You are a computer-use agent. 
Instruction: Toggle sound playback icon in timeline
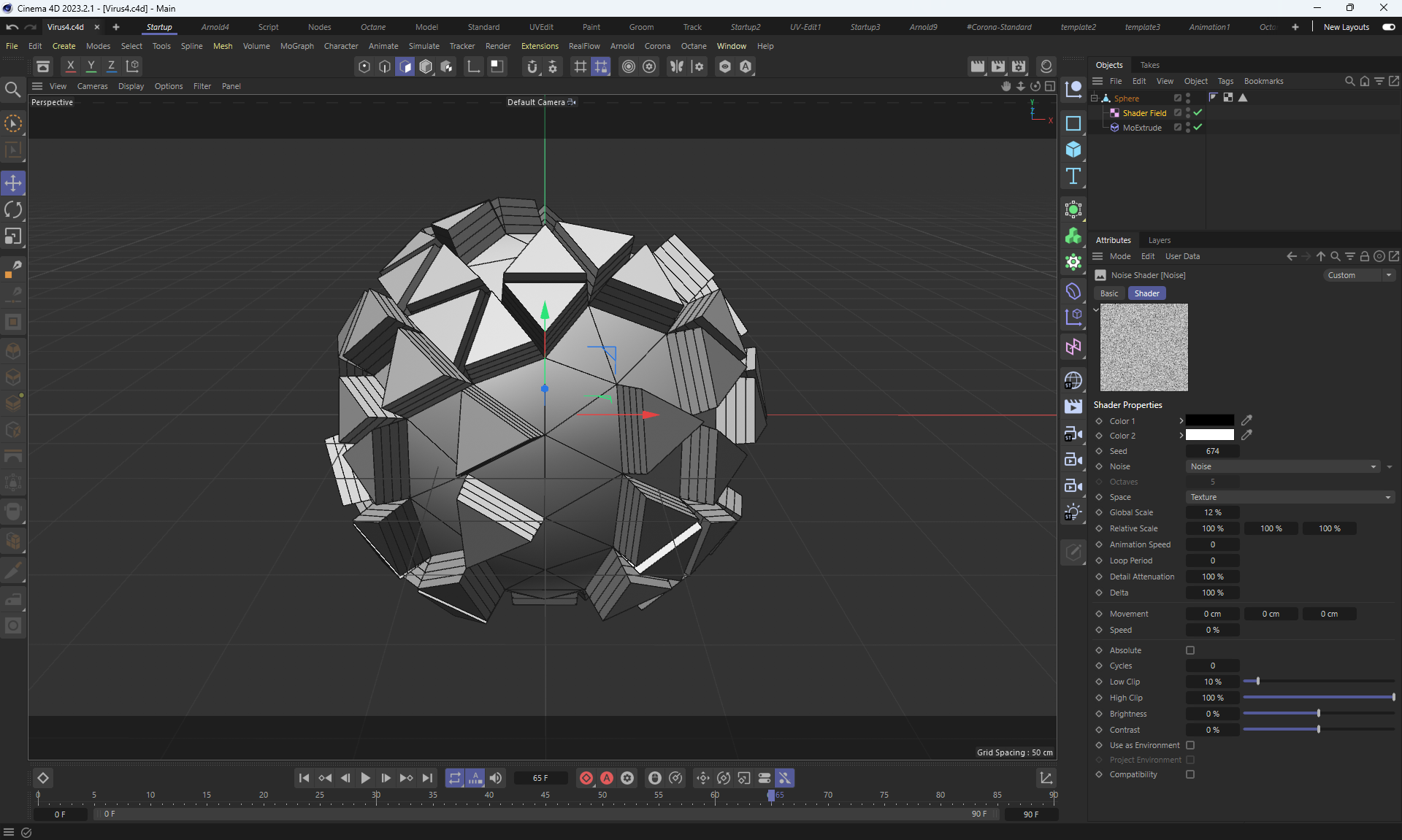coord(496,778)
